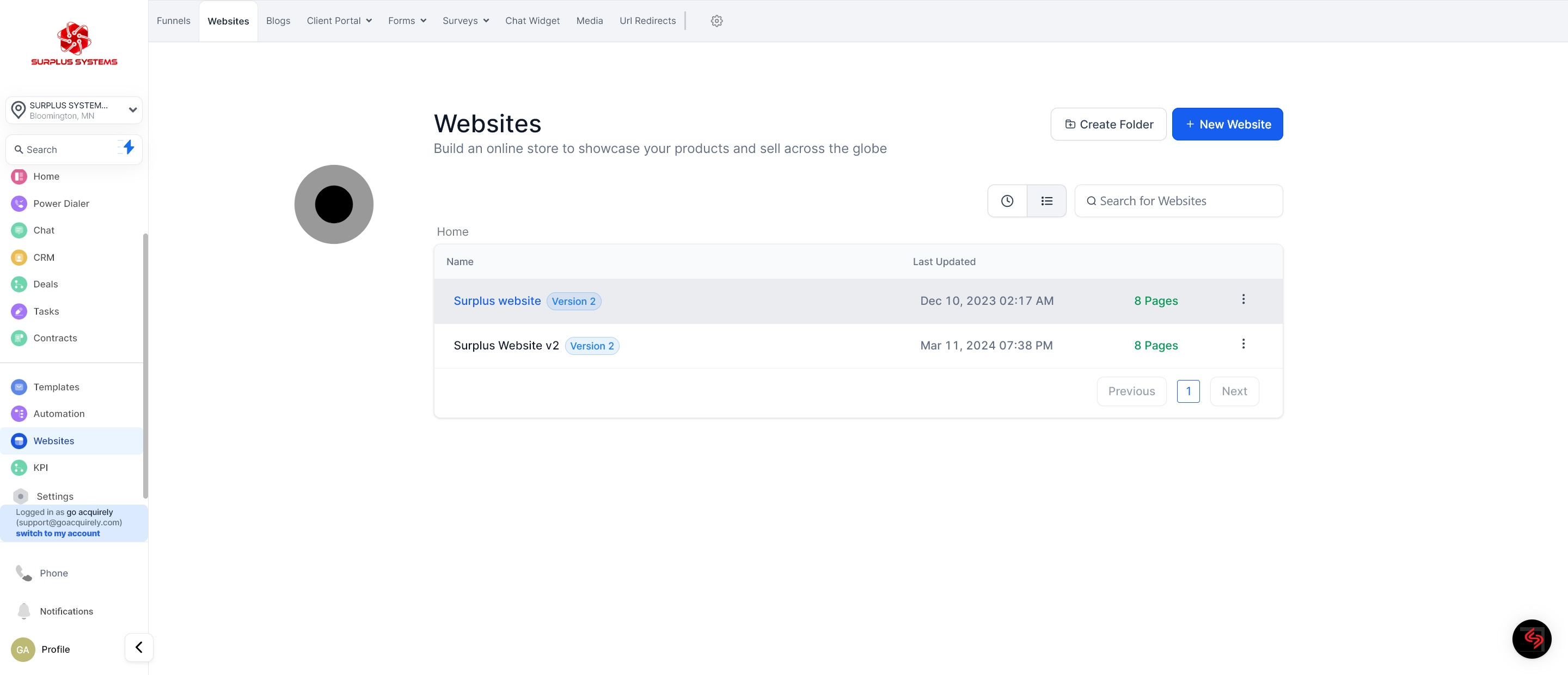Open the Blogs tab
Viewport: 1568px width, 675px height.
point(278,20)
